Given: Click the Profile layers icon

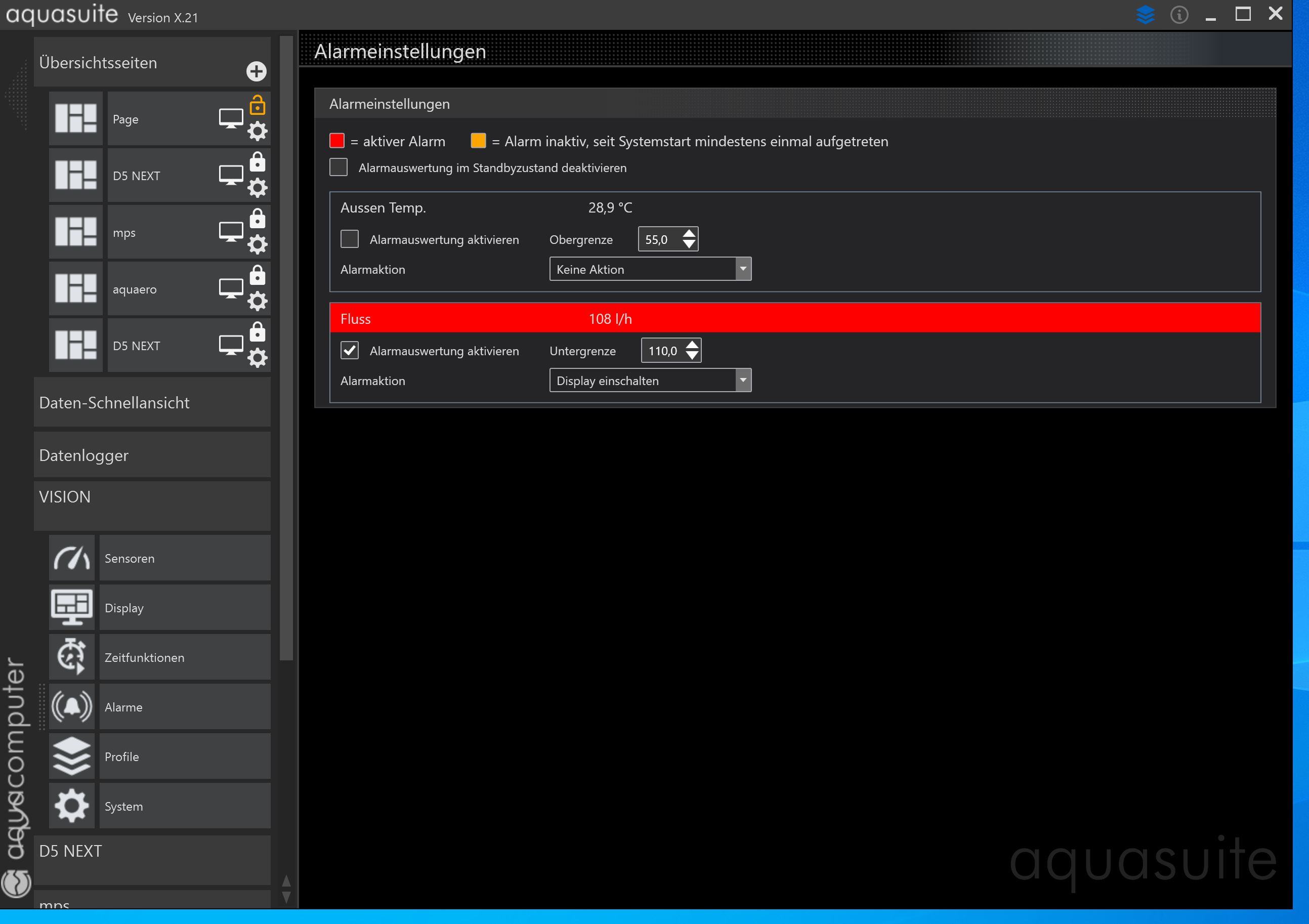Looking at the screenshot, I should 72,757.
